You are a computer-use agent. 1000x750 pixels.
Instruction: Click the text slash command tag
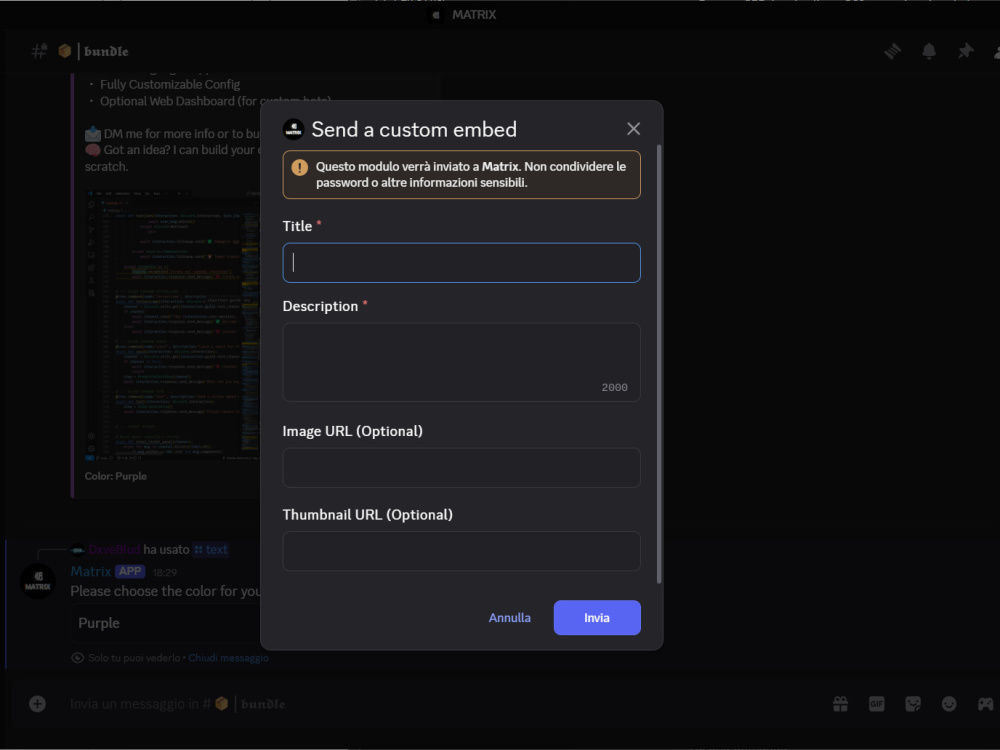point(210,550)
